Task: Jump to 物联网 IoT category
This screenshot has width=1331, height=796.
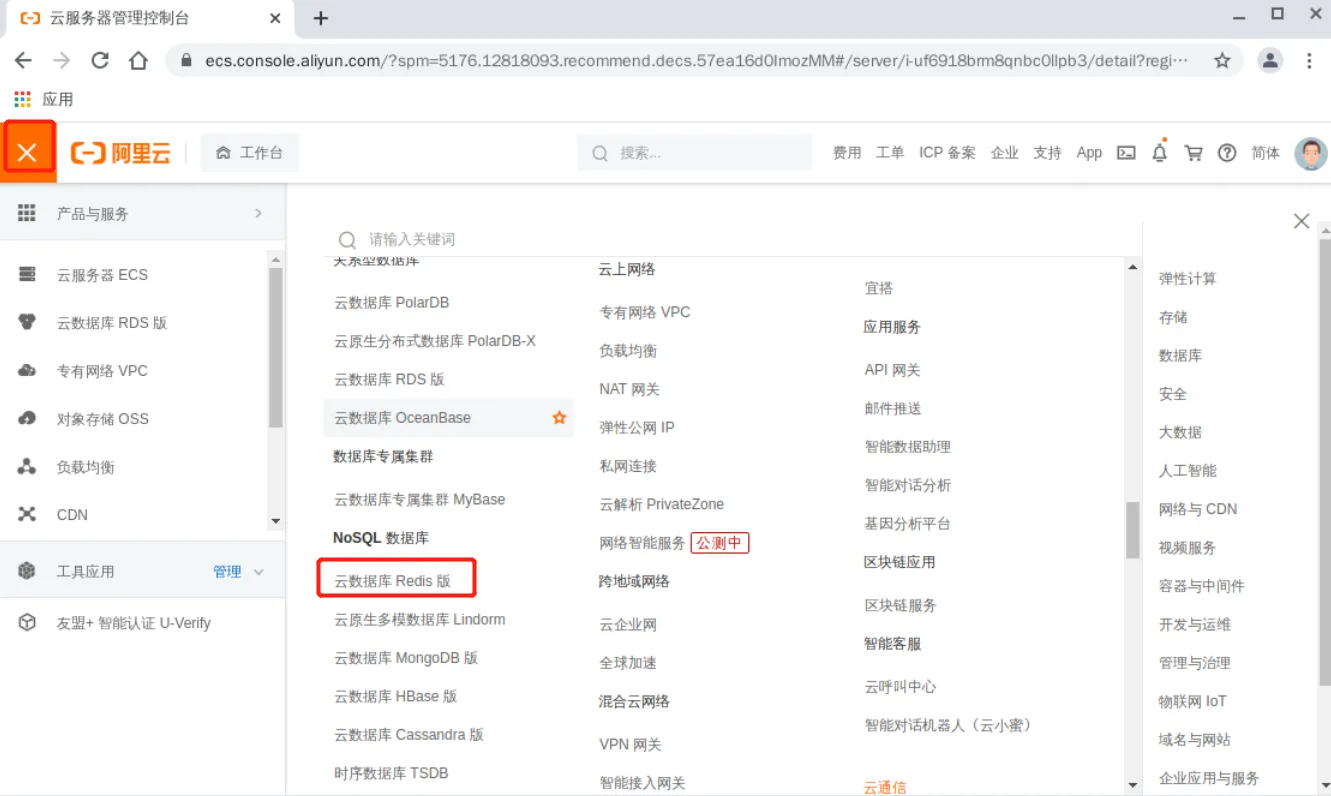Action: tap(1193, 702)
